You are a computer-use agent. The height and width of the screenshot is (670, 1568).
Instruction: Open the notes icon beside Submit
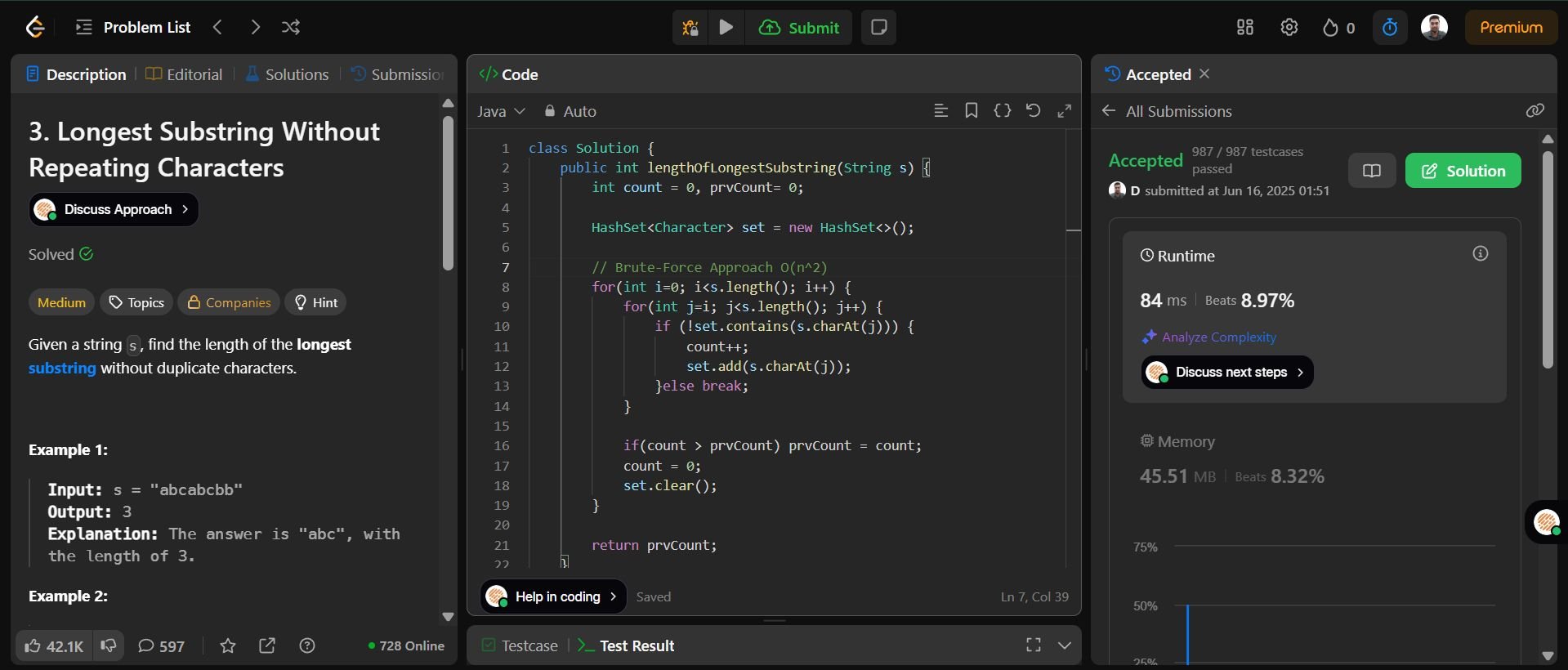[x=879, y=27]
